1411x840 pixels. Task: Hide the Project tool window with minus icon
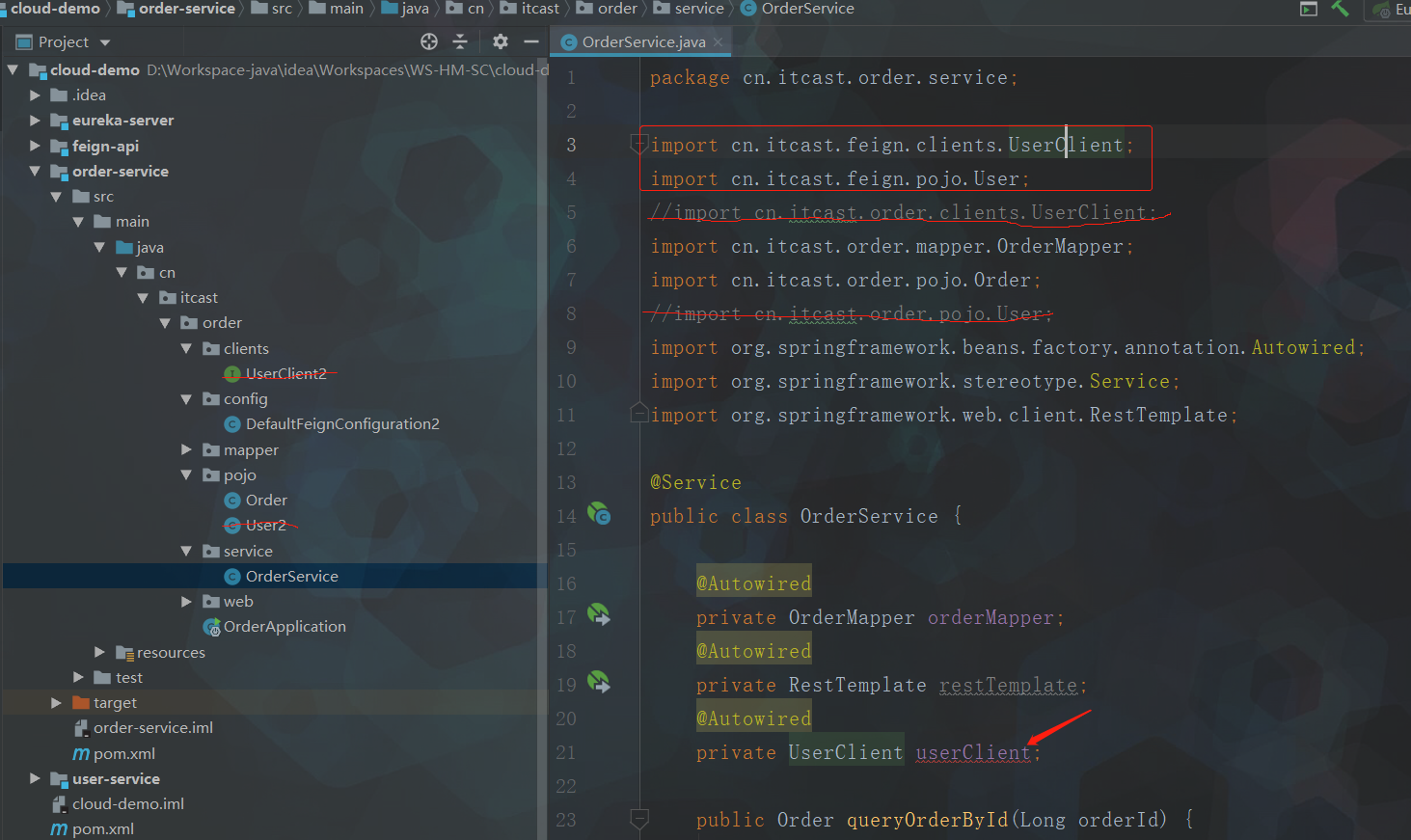[530, 41]
